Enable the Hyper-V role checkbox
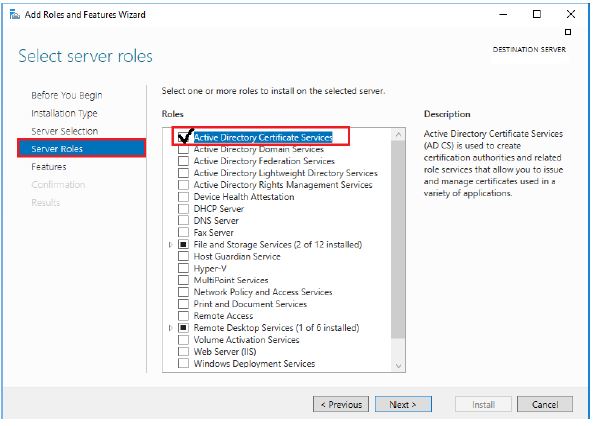The width and height of the screenshot is (609, 426). point(183,268)
